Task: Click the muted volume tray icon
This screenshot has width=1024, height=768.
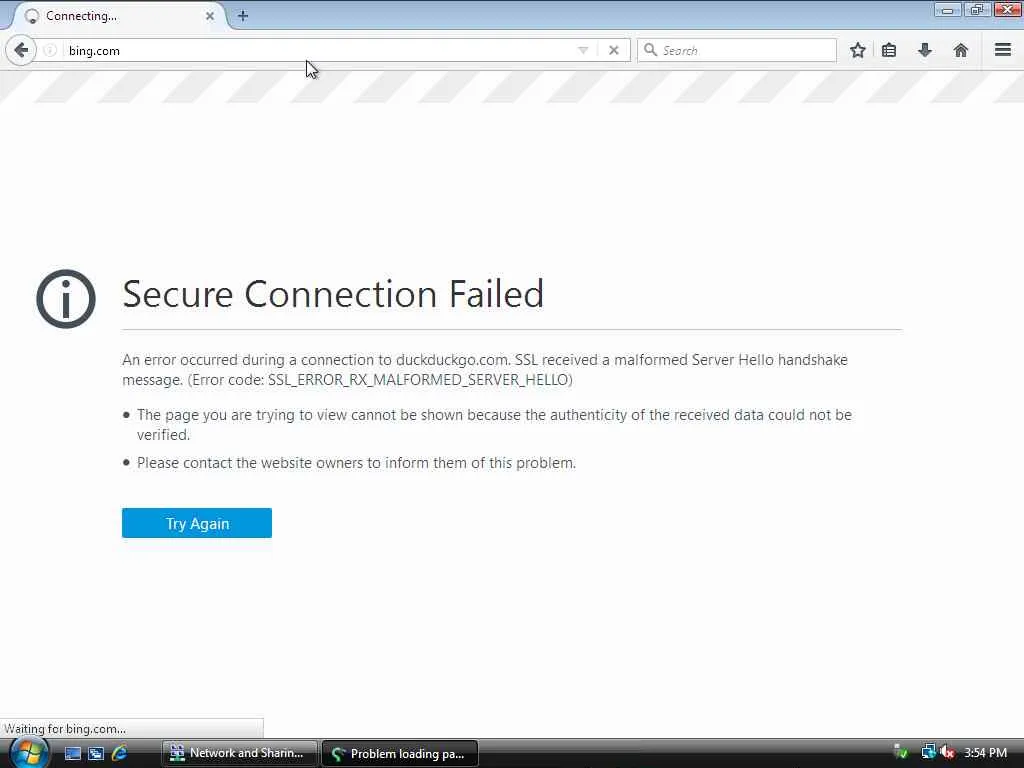Action: click(947, 753)
